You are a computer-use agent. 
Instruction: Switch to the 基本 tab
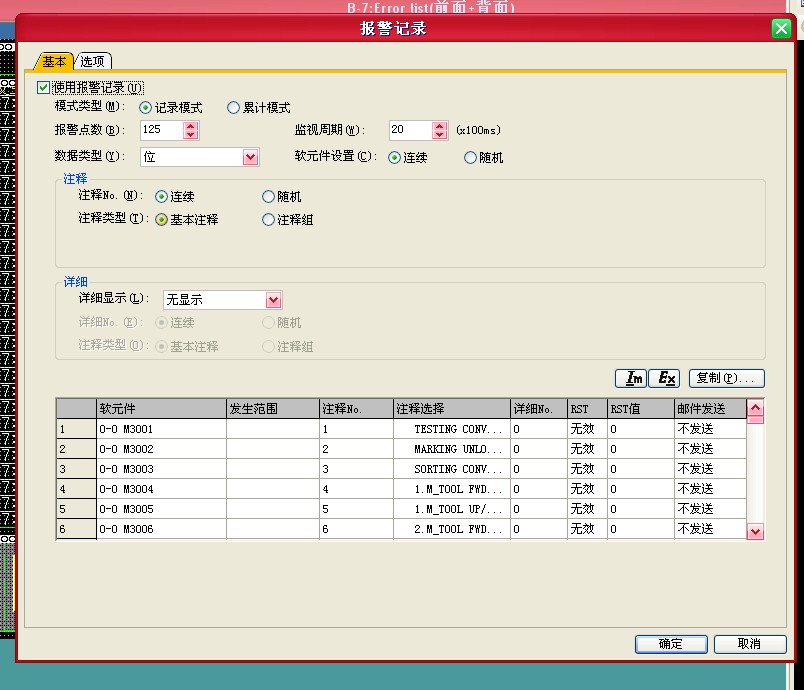pos(54,62)
